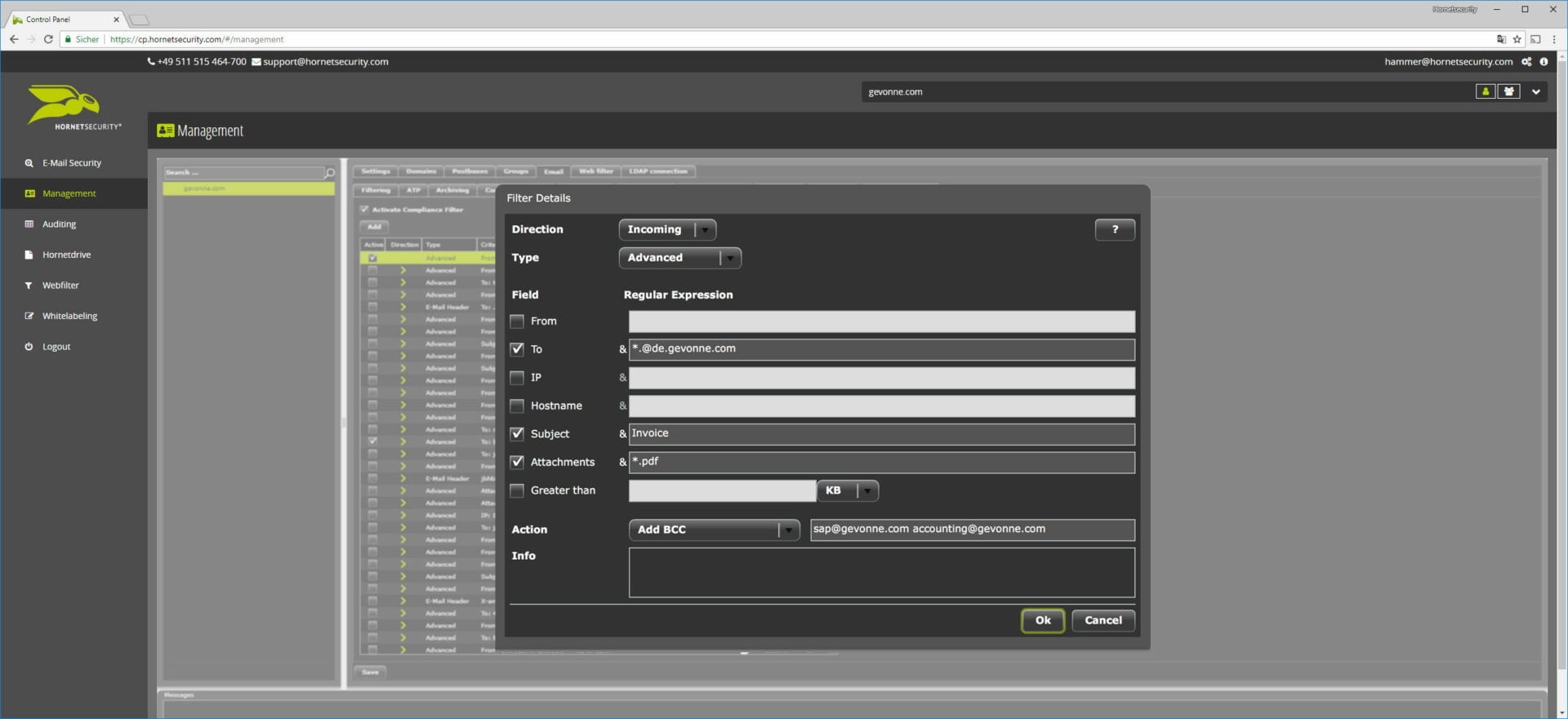Click the E-Mail Security magnifier icon
1568x719 pixels.
point(29,163)
